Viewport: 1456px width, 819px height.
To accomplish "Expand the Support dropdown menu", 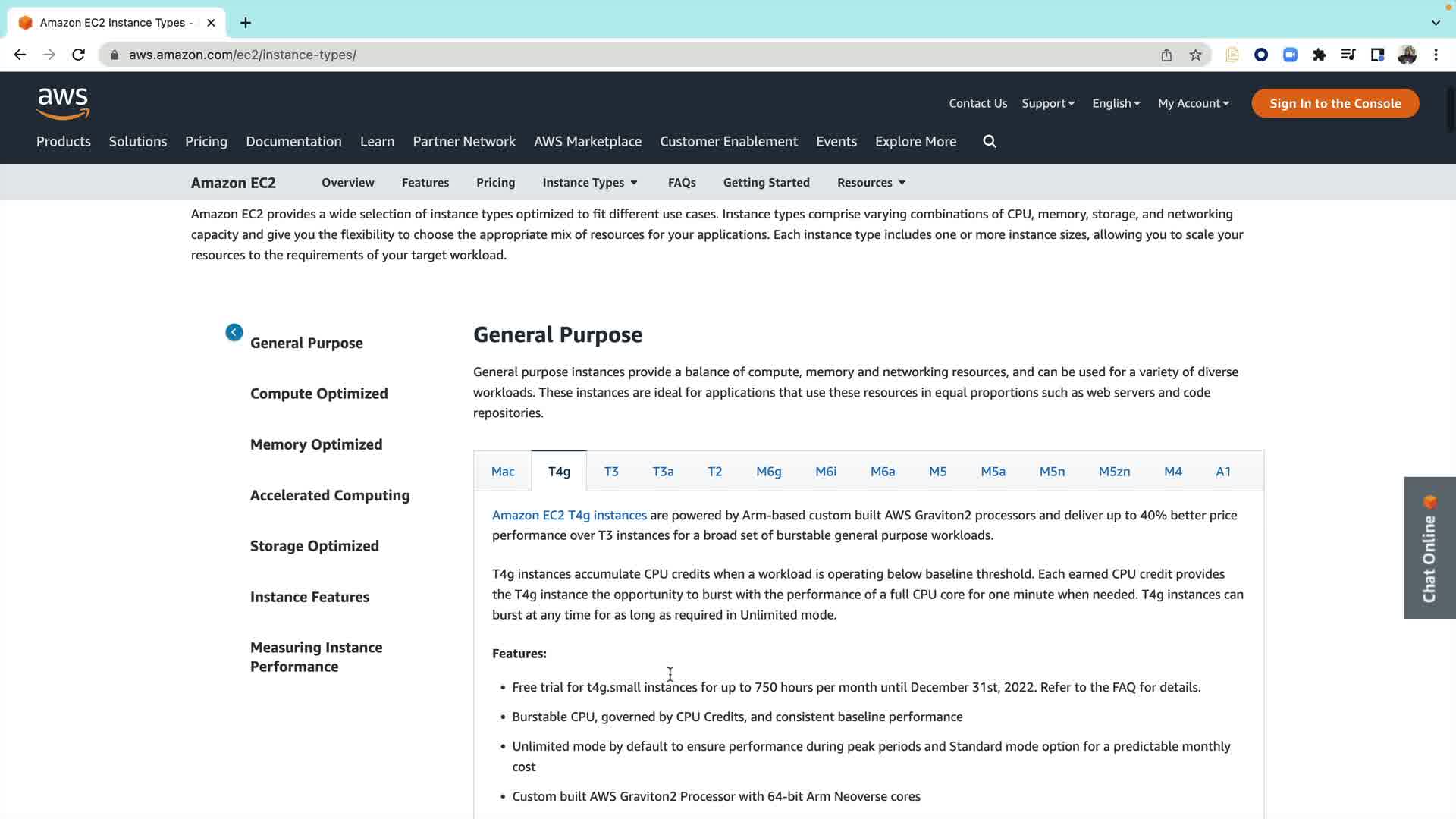I will coord(1047,103).
